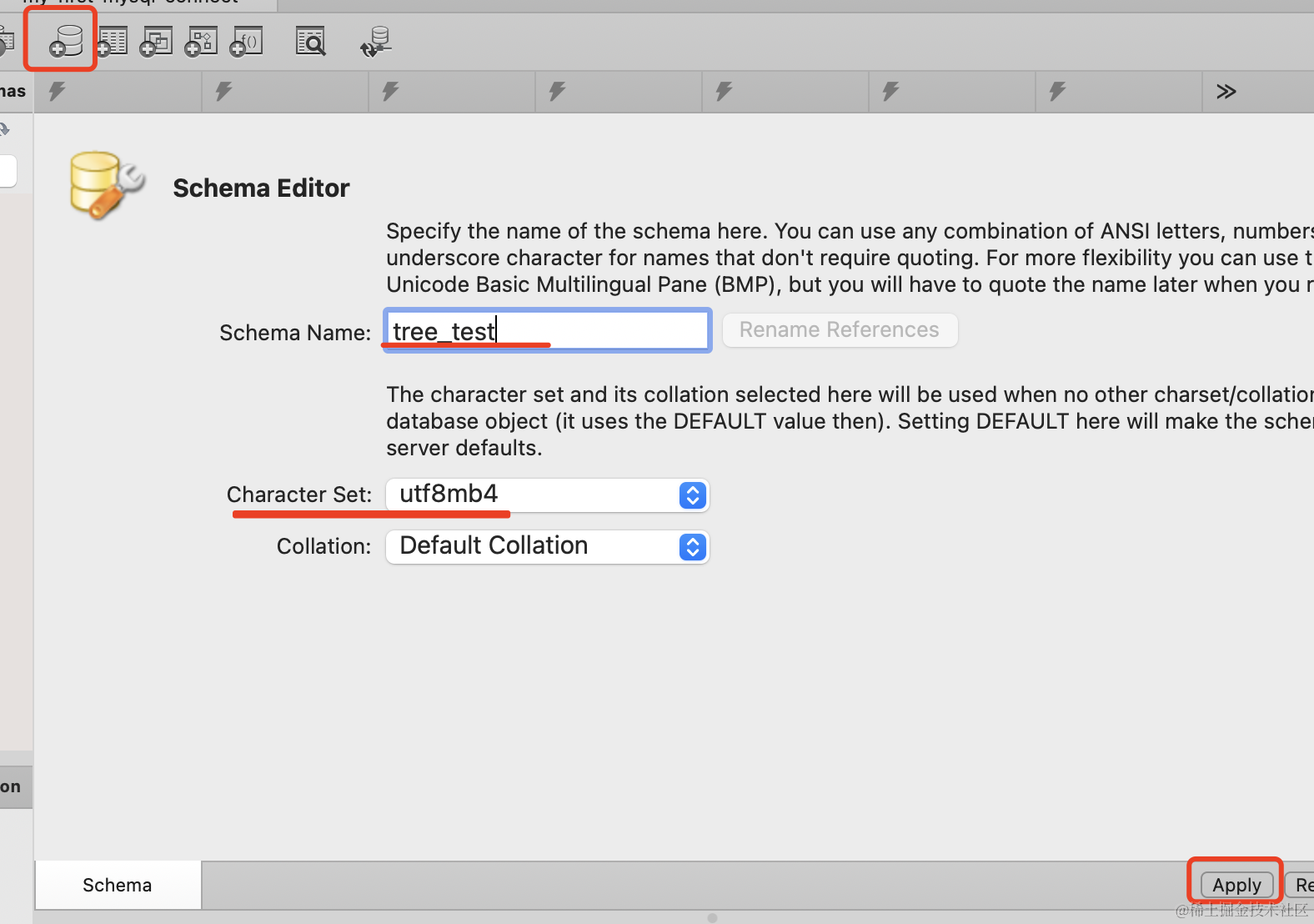This screenshot has height=924, width=1314.
Task: Select the Schema tab at bottom
Action: (x=118, y=885)
